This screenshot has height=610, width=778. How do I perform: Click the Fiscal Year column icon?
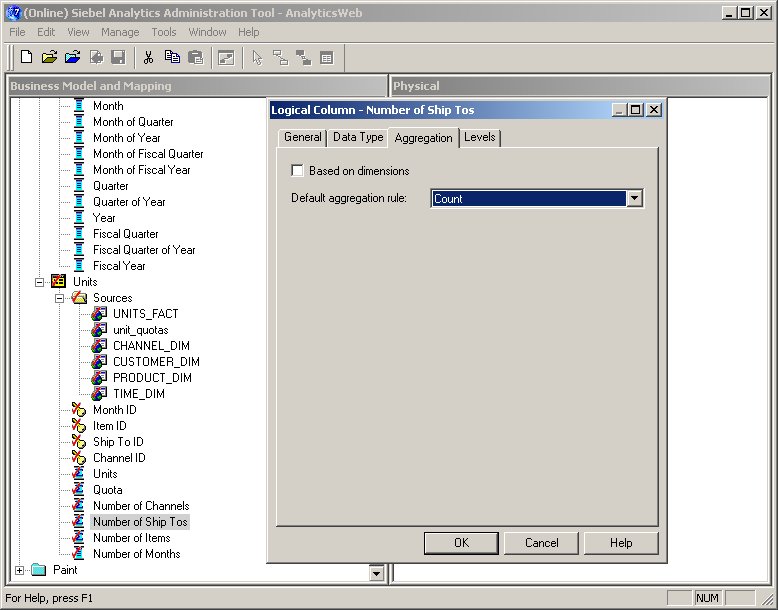click(x=79, y=266)
